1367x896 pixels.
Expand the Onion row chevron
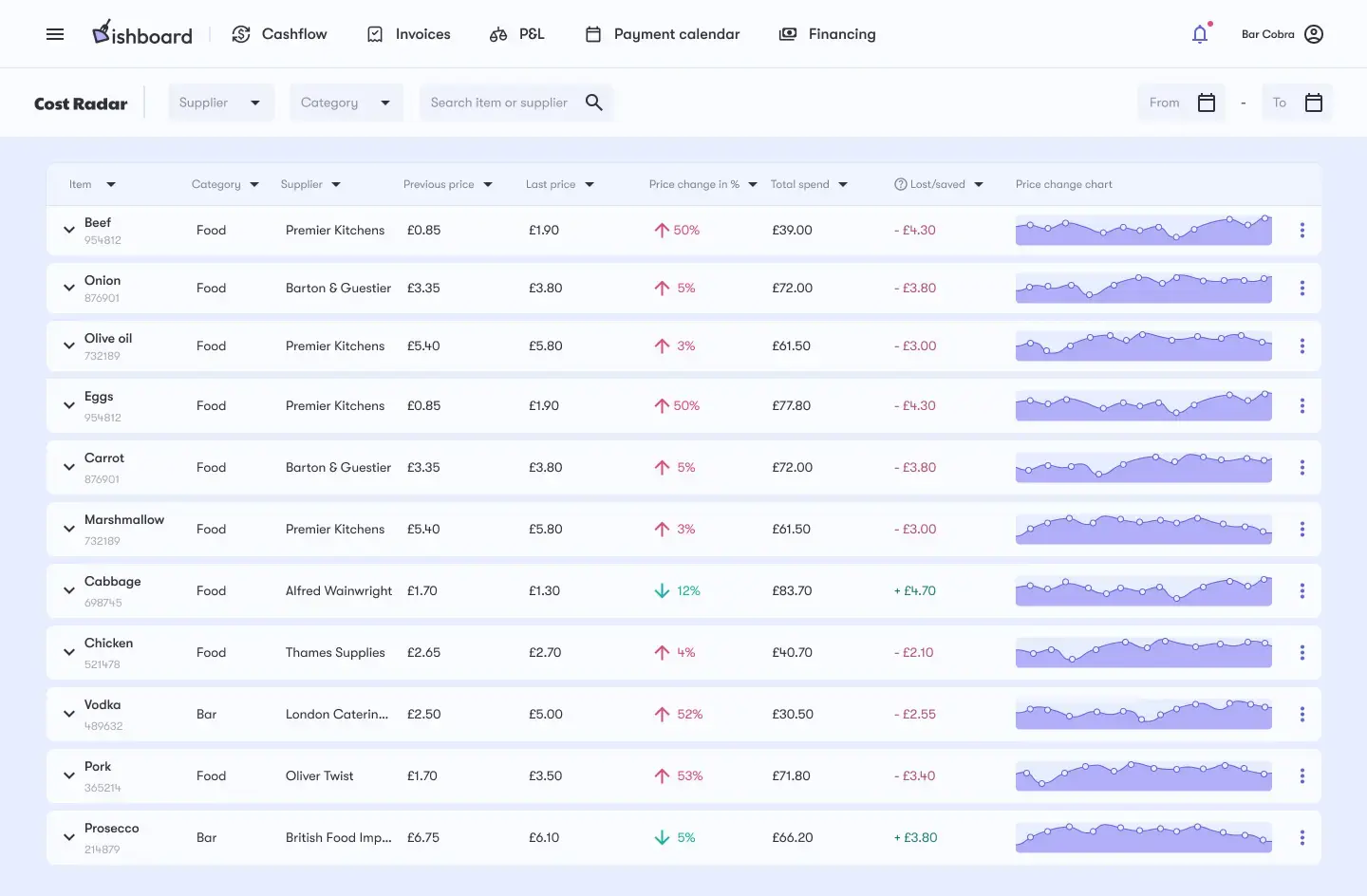click(69, 289)
